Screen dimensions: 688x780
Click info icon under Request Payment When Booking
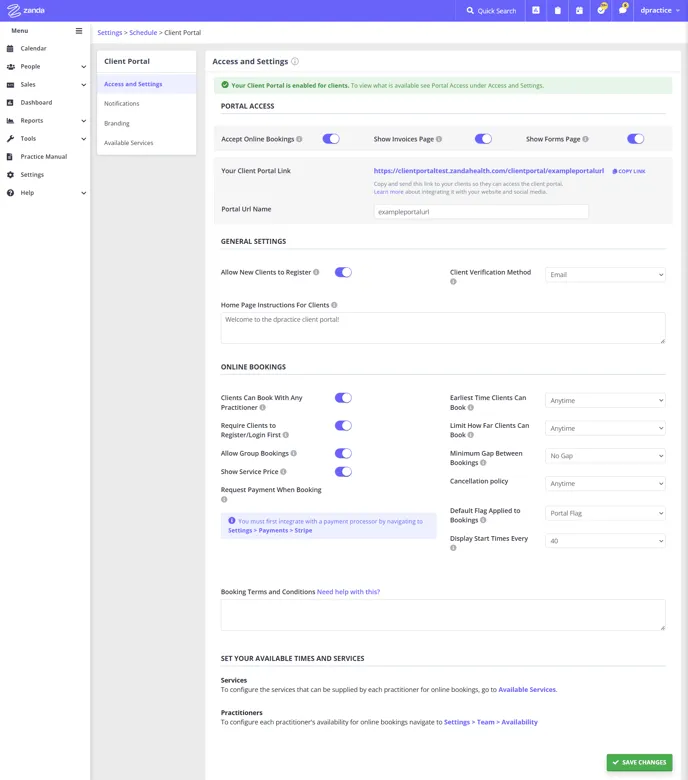click(224, 499)
